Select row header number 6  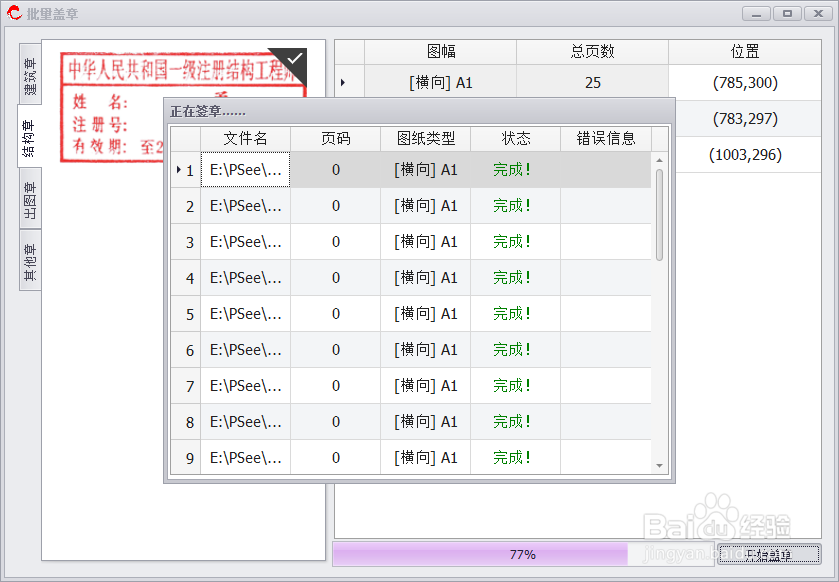(x=186, y=350)
